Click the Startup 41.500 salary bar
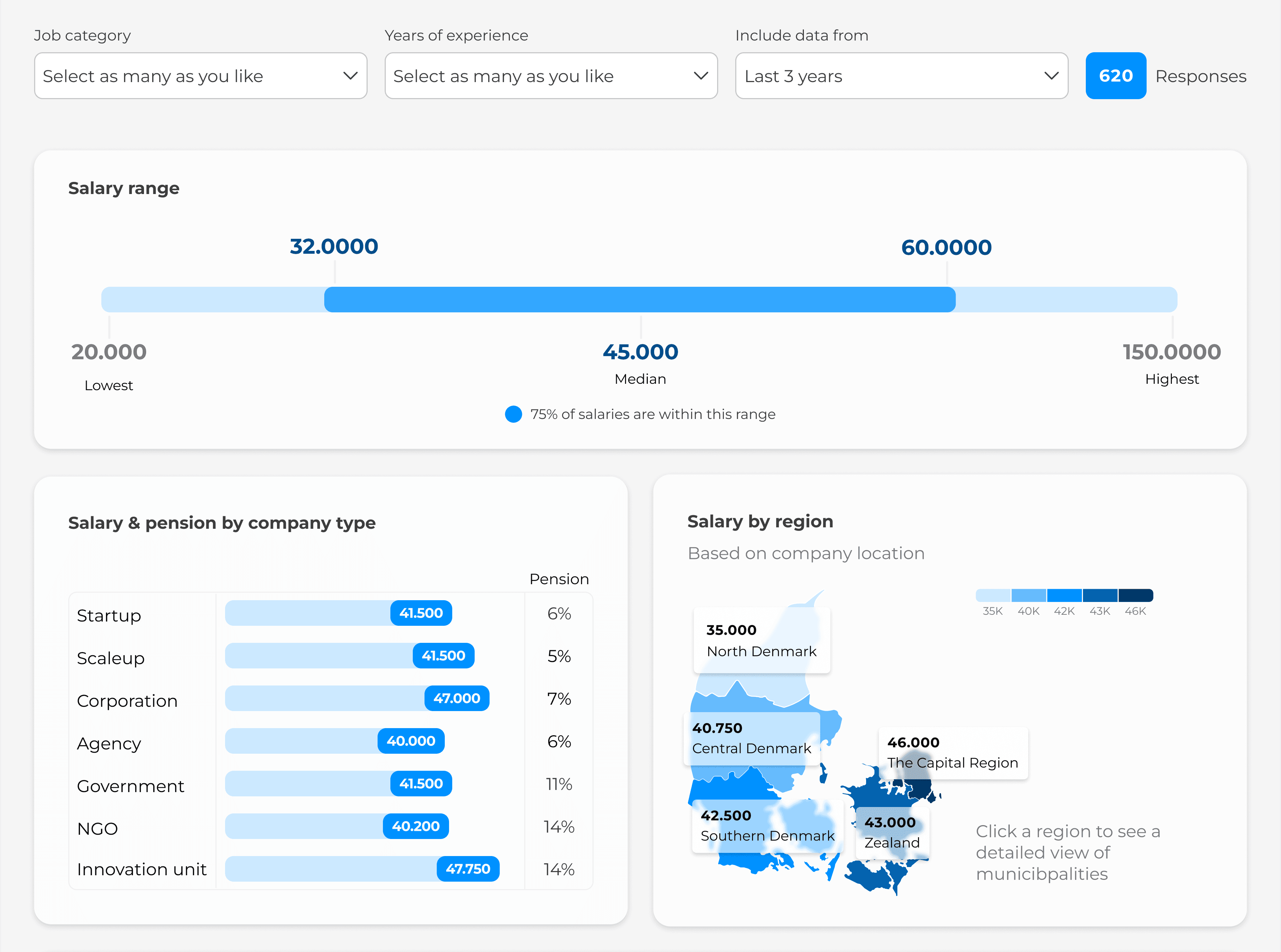Image resolution: width=1281 pixels, height=952 pixels. 338,613
